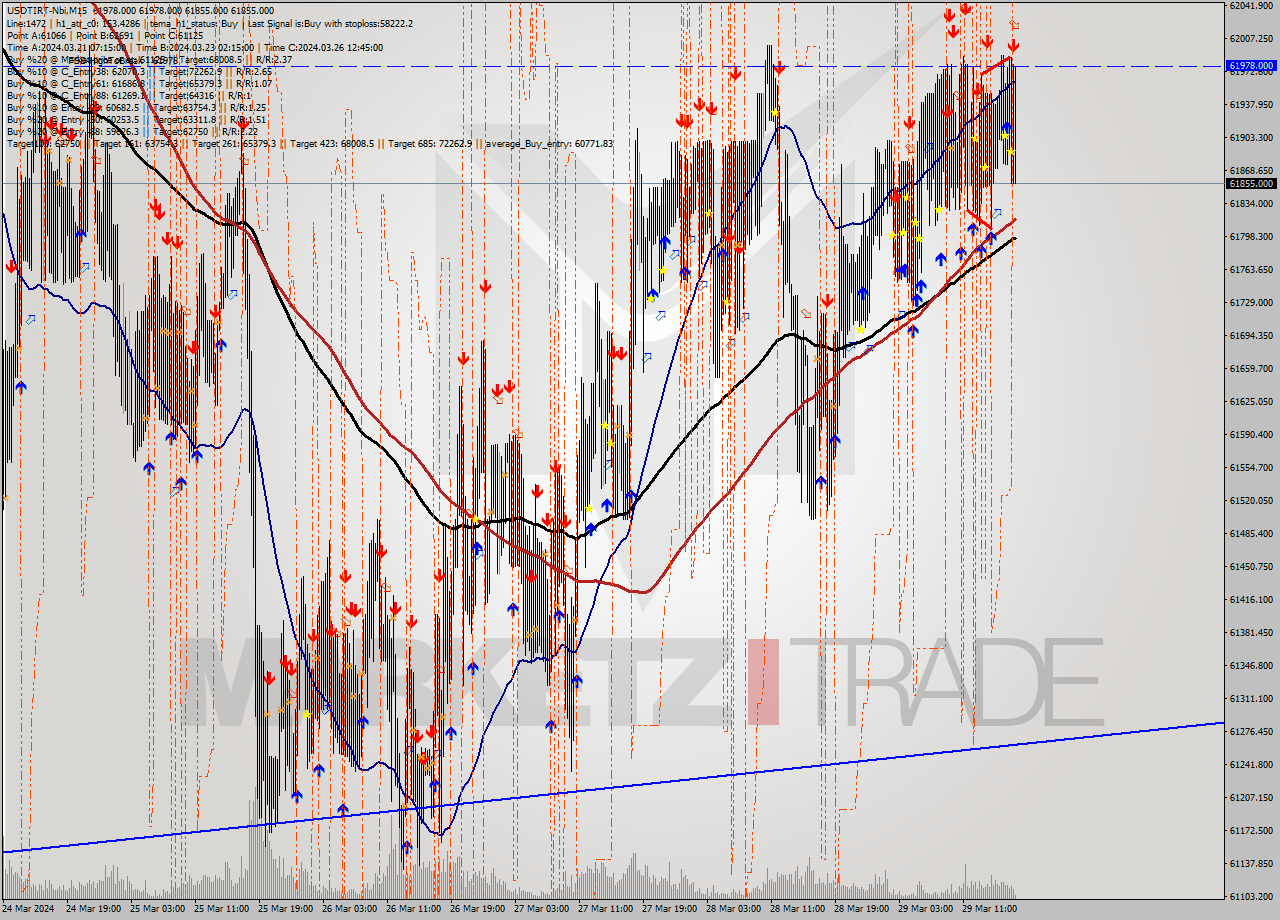Click the 61937.950 price axis label
This screenshot has height=920, width=1280.
(1251, 104)
